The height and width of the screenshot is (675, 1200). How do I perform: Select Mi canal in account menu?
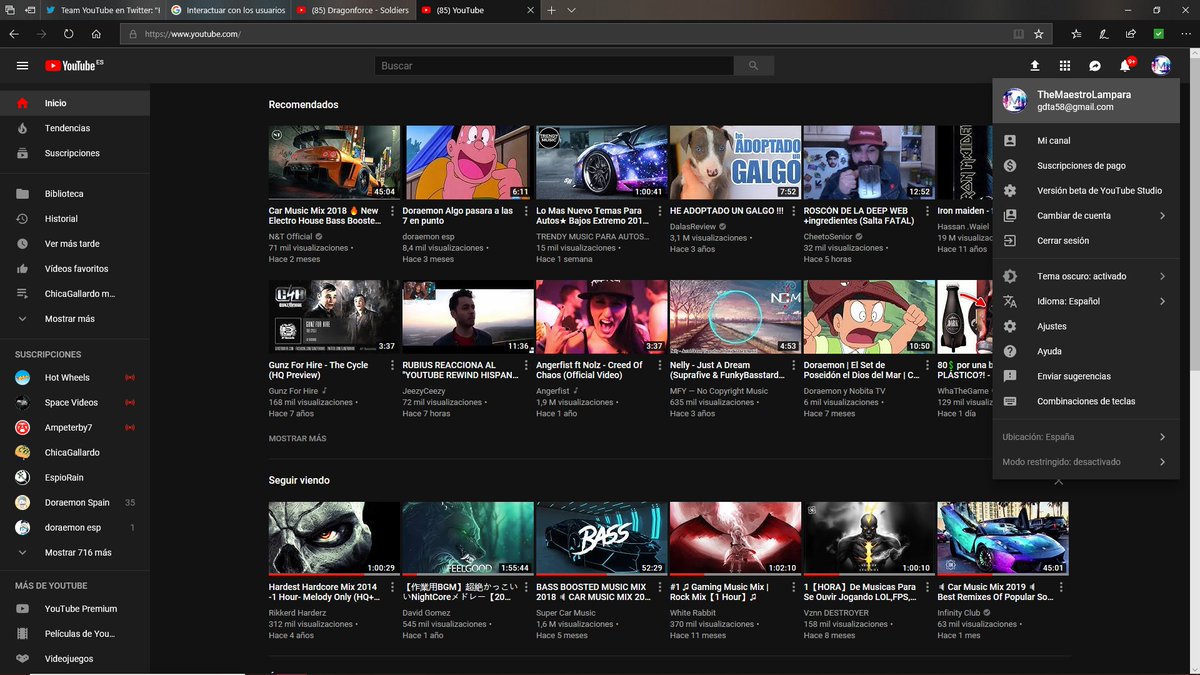(1087, 141)
